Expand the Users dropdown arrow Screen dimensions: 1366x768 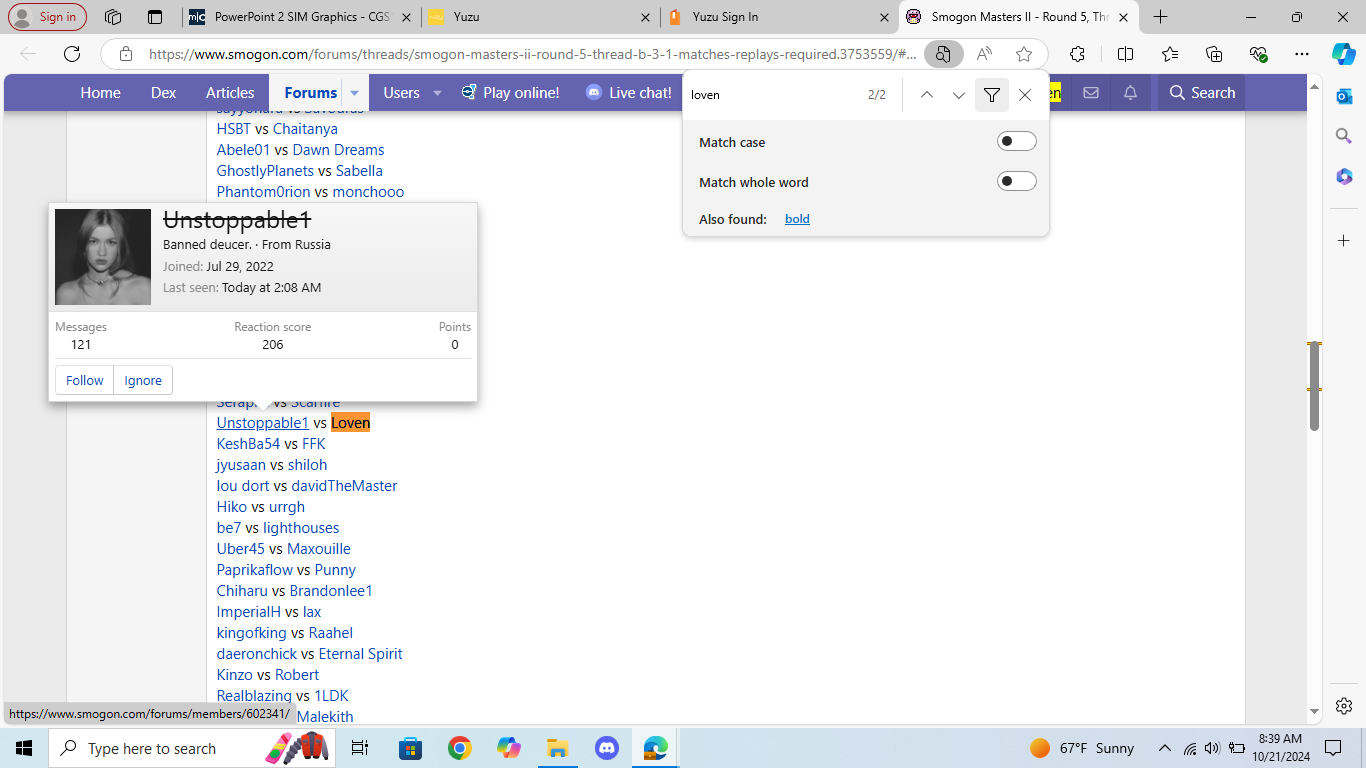click(437, 93)
